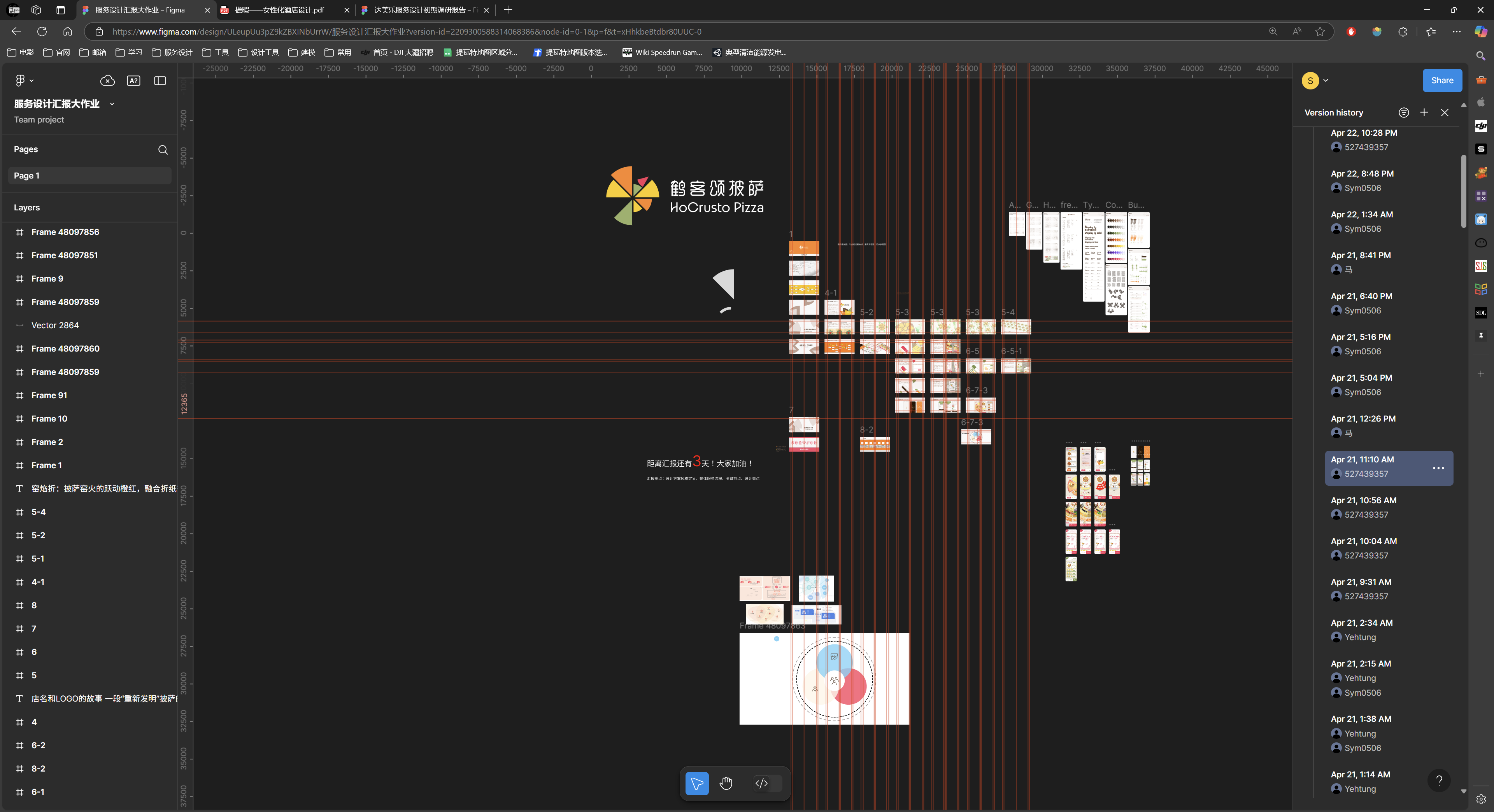Click Team project label
Screen dimensions: 1494x812
coord(39,119)
